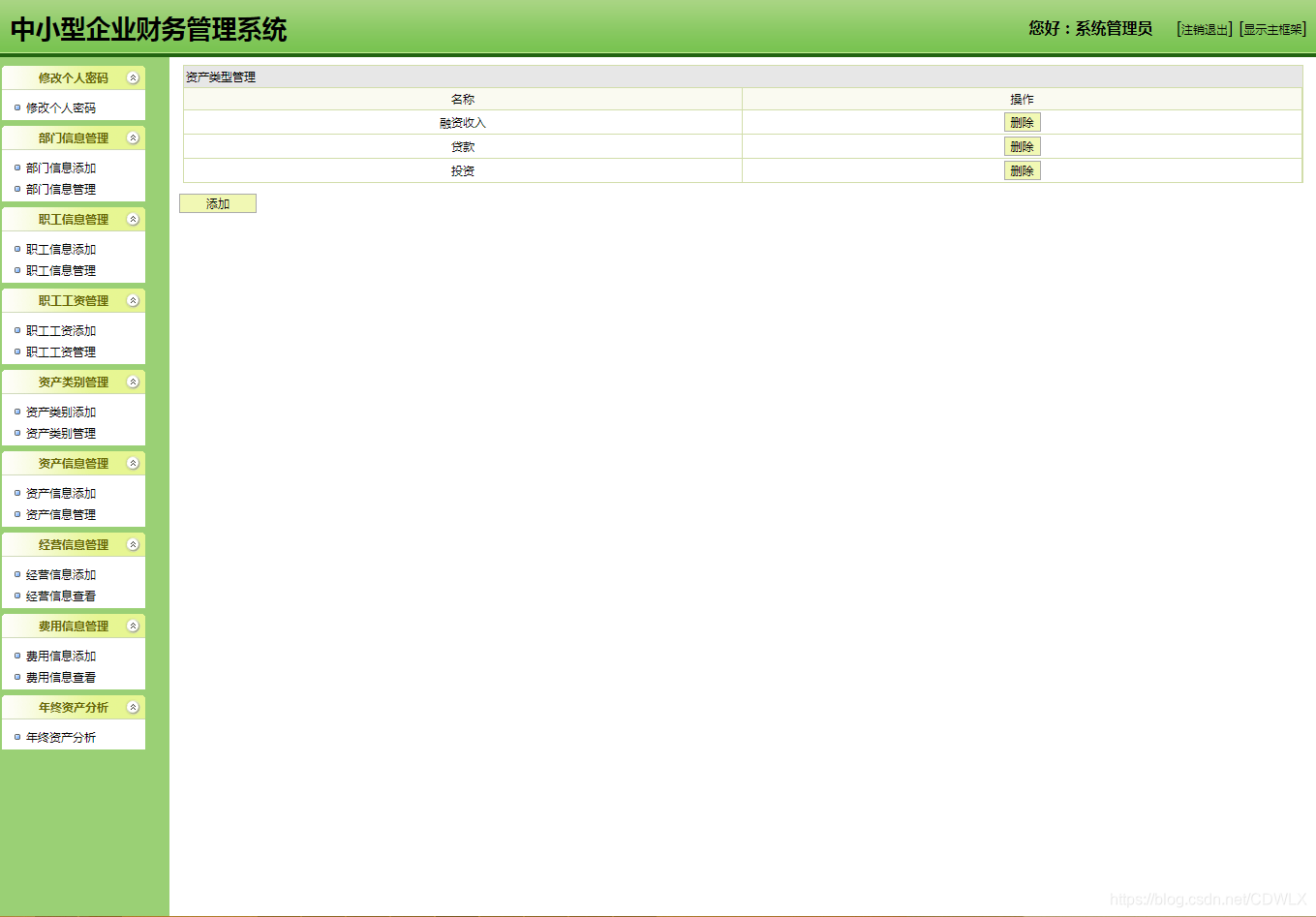Click the 中小型企业财务管理系统 title
This screenshot has height=917, width=1316.
[x=149, y=30]
